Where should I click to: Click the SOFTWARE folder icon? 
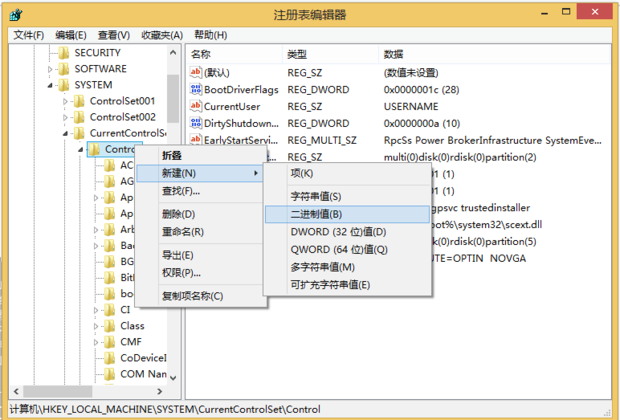(x=63, y=69)
